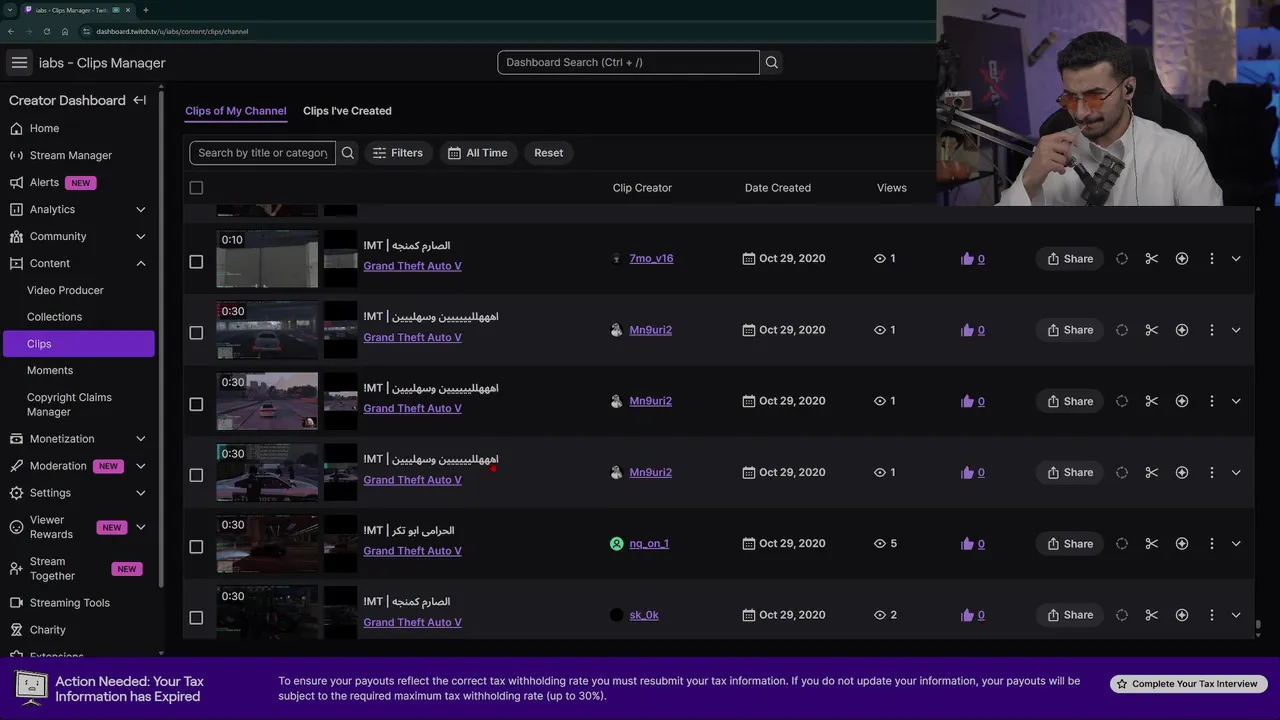Click the Streaming Tools icon in sidebar

click(16, 603)
